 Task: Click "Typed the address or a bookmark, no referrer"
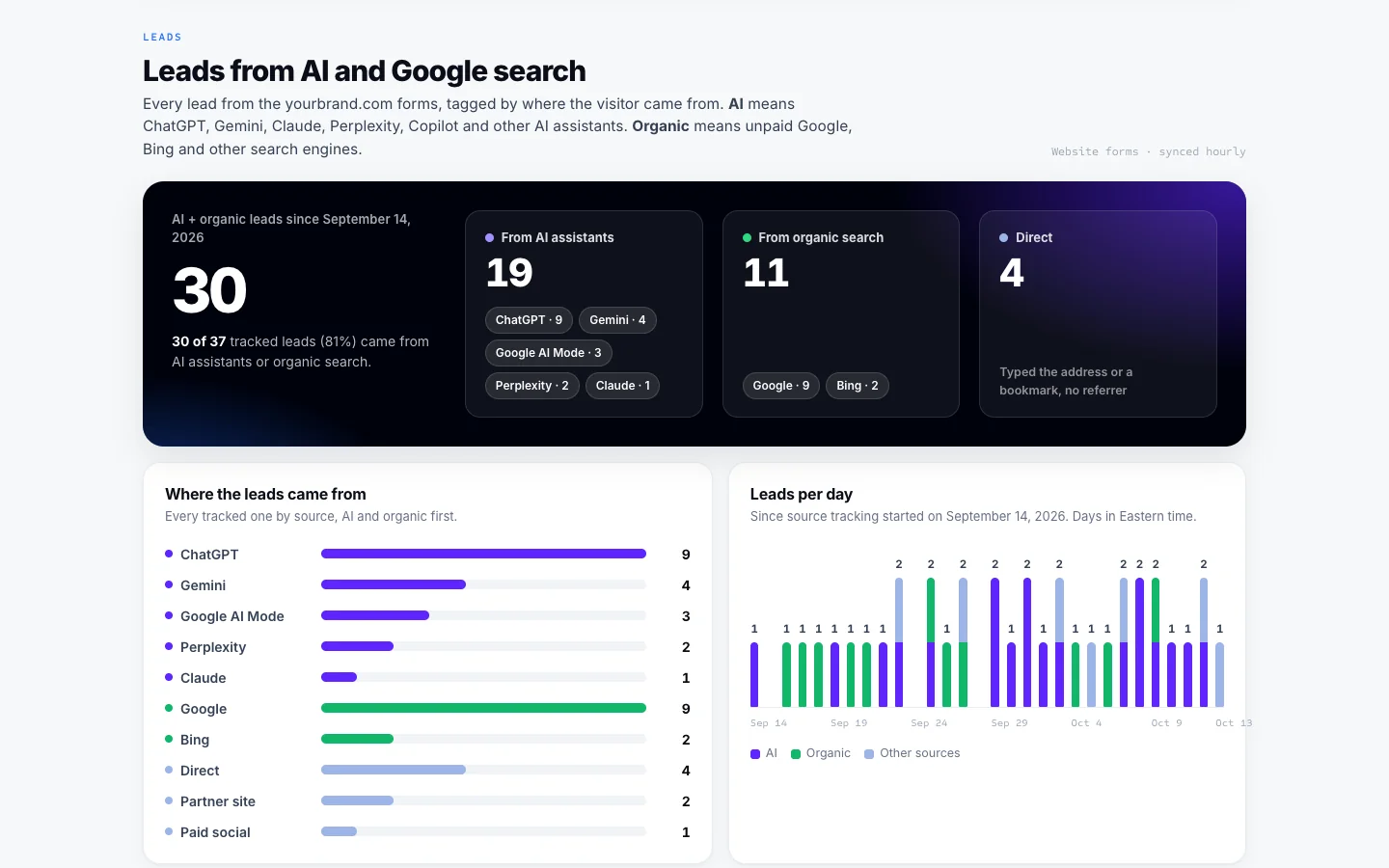tap(1066, 381)
